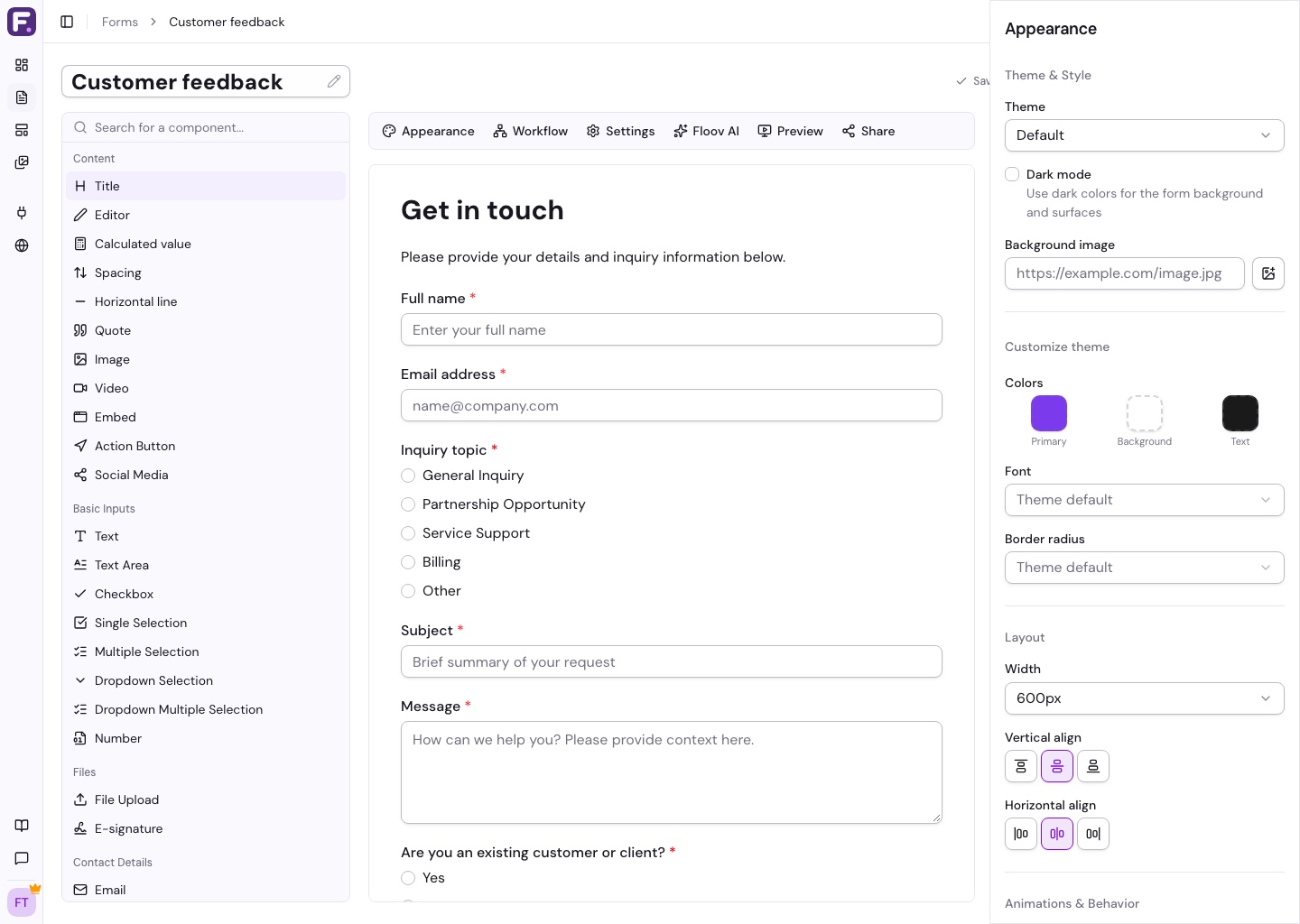The height and width of the screenshot is (924, 1300).
Task: Click the component search field
Action: pos(206,127)
